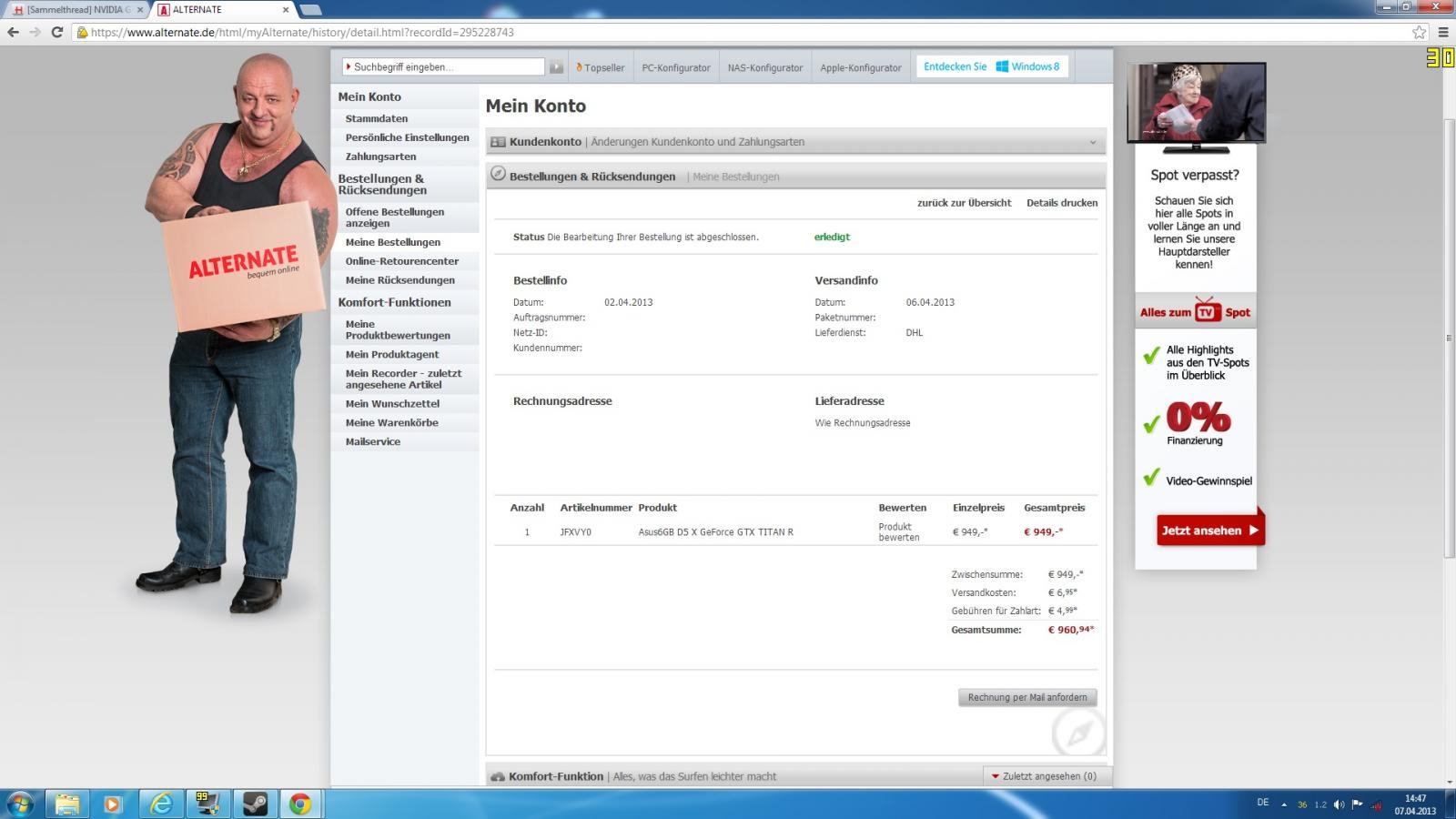Screen dimensions: 1456x819
Task: Click the page vertical scrollbar
Action: [1449, 337]
